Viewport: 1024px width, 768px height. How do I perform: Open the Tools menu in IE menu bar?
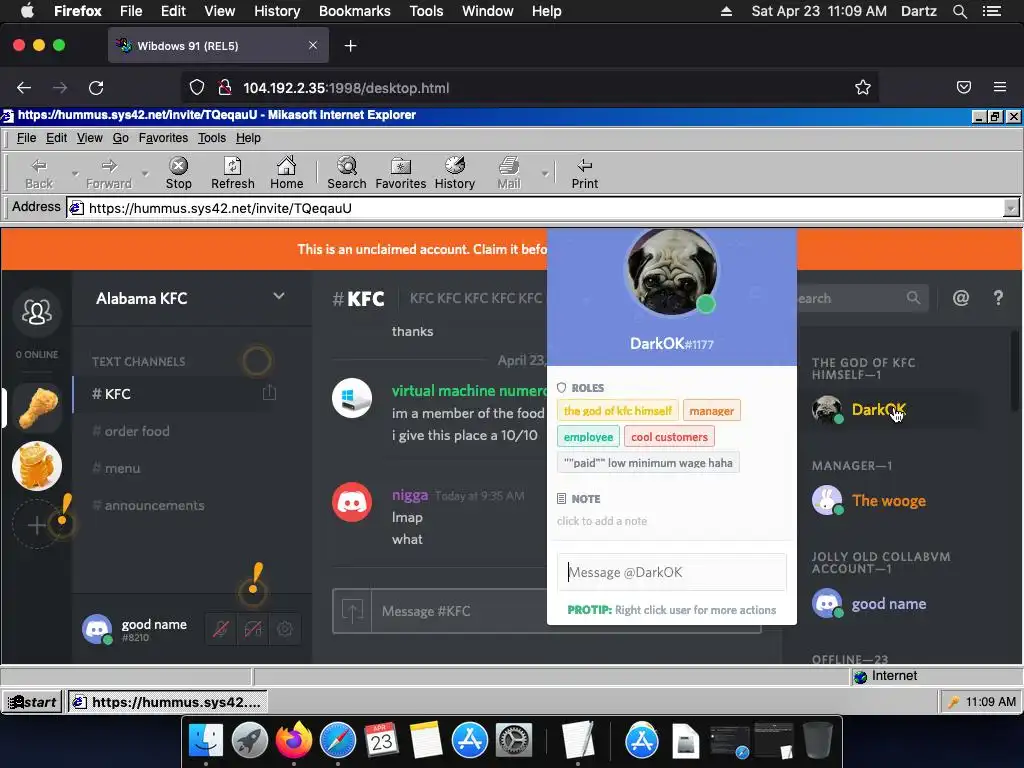[x=212, y=138]
